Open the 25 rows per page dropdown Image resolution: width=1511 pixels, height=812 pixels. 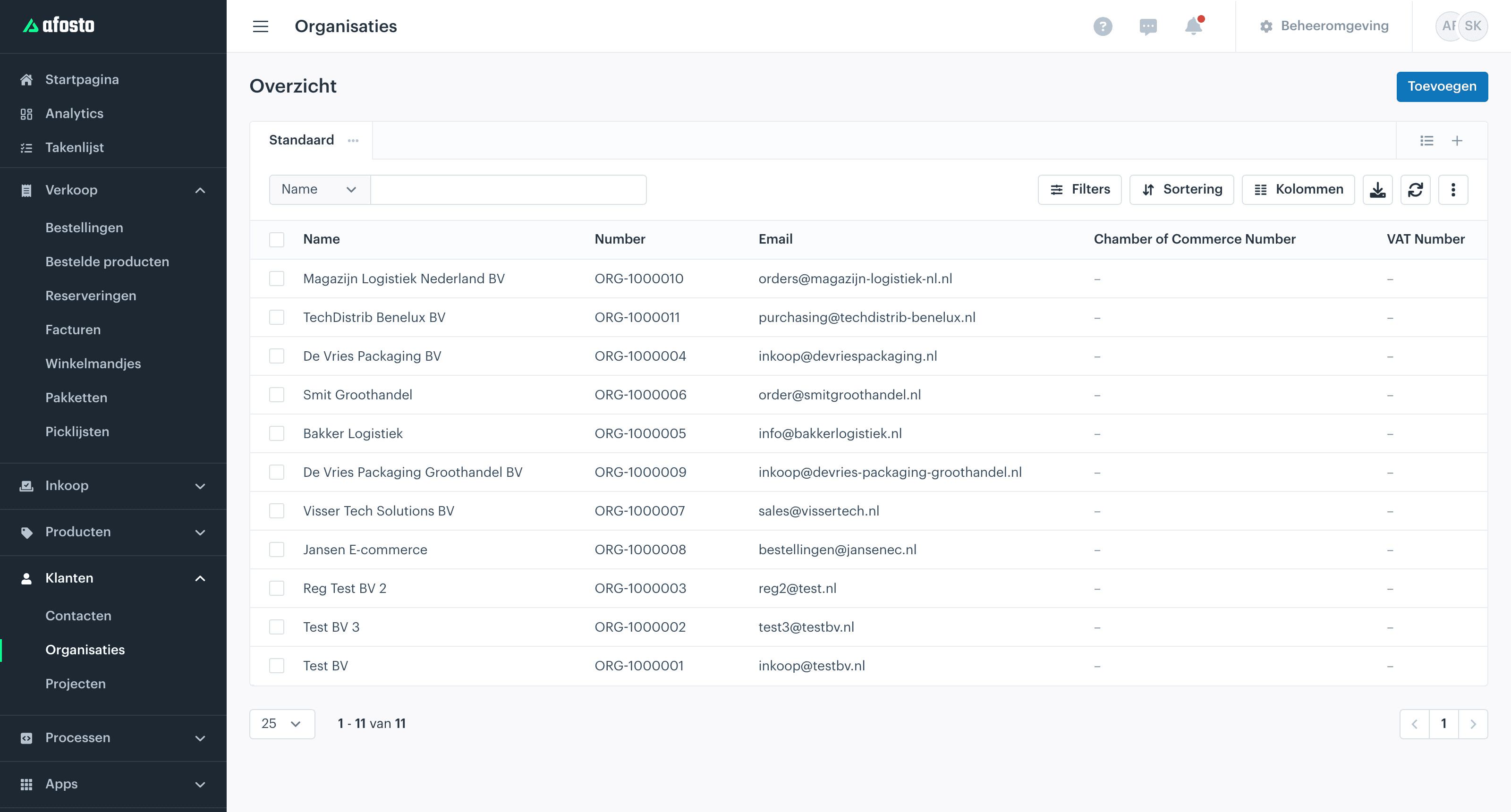[x=282, y=723]
